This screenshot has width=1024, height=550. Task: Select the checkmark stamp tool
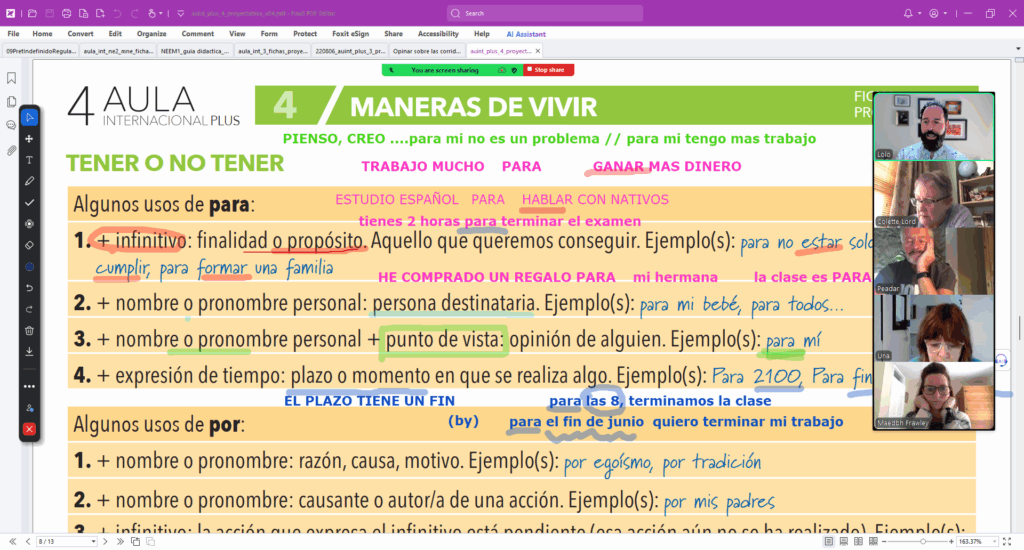29,202
